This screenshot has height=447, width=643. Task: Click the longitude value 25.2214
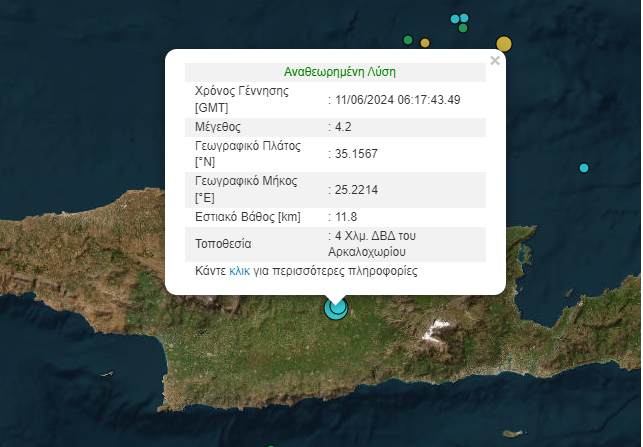pyautogui.click(x=357, y=188)
